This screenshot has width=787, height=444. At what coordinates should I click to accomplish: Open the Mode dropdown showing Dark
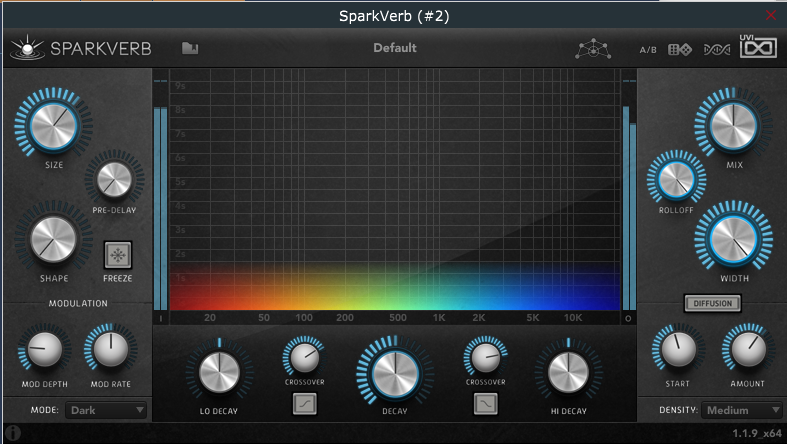[107, 410]
